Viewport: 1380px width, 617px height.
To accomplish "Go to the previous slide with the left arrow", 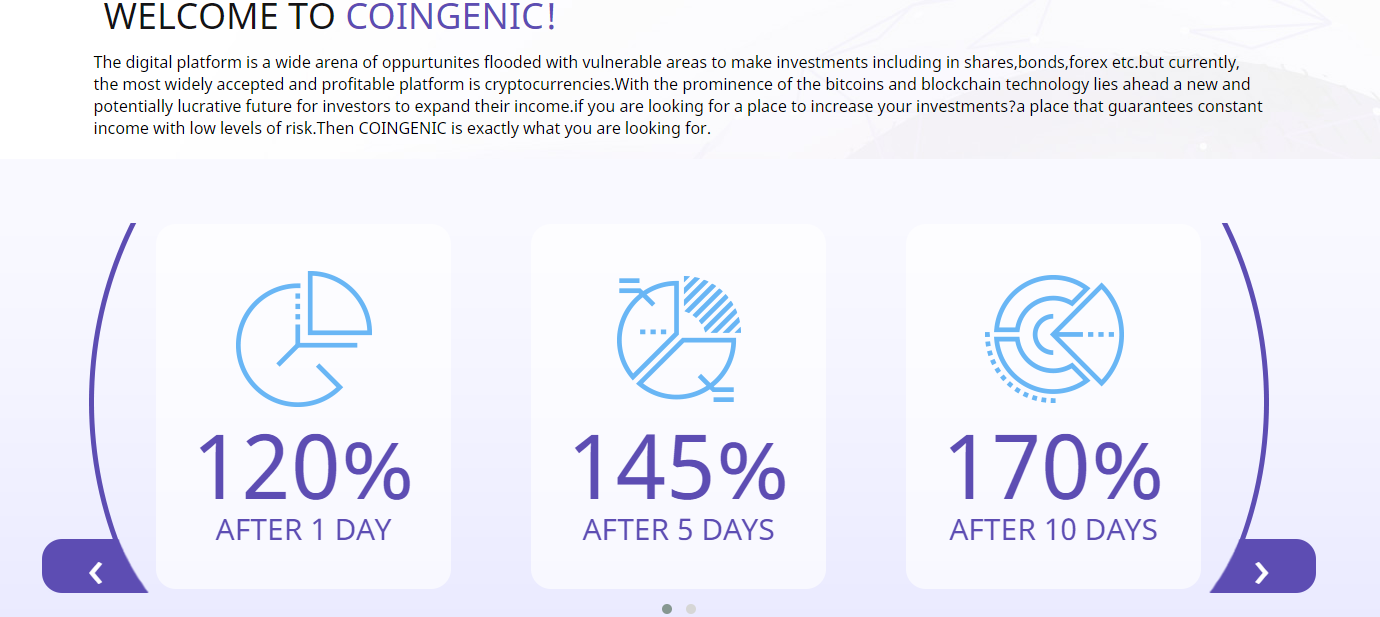I will point(96,573).
